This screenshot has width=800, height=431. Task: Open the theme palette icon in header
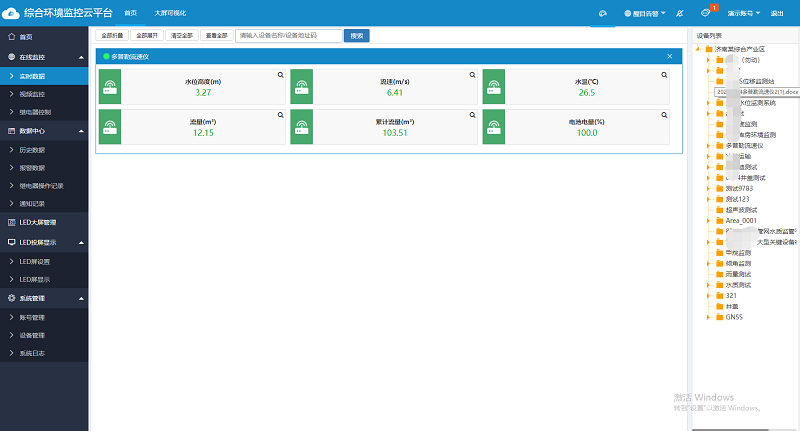603,13
